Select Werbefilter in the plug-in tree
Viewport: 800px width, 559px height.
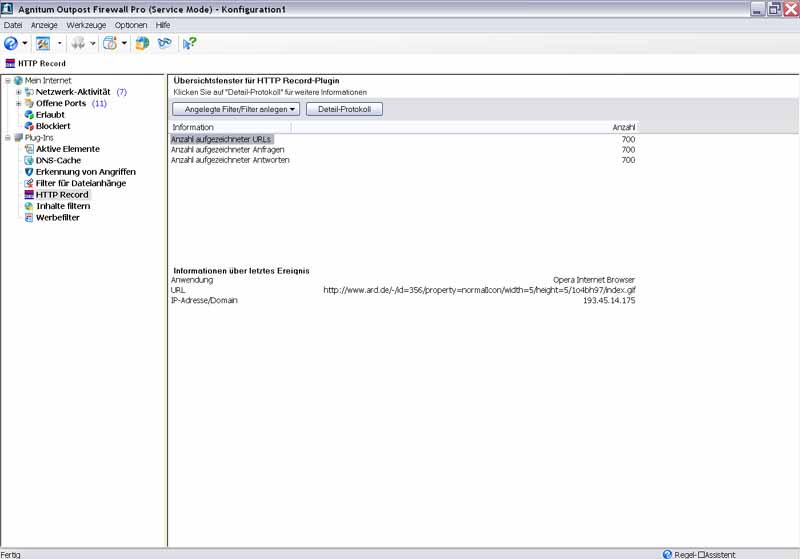click(57, 217)
